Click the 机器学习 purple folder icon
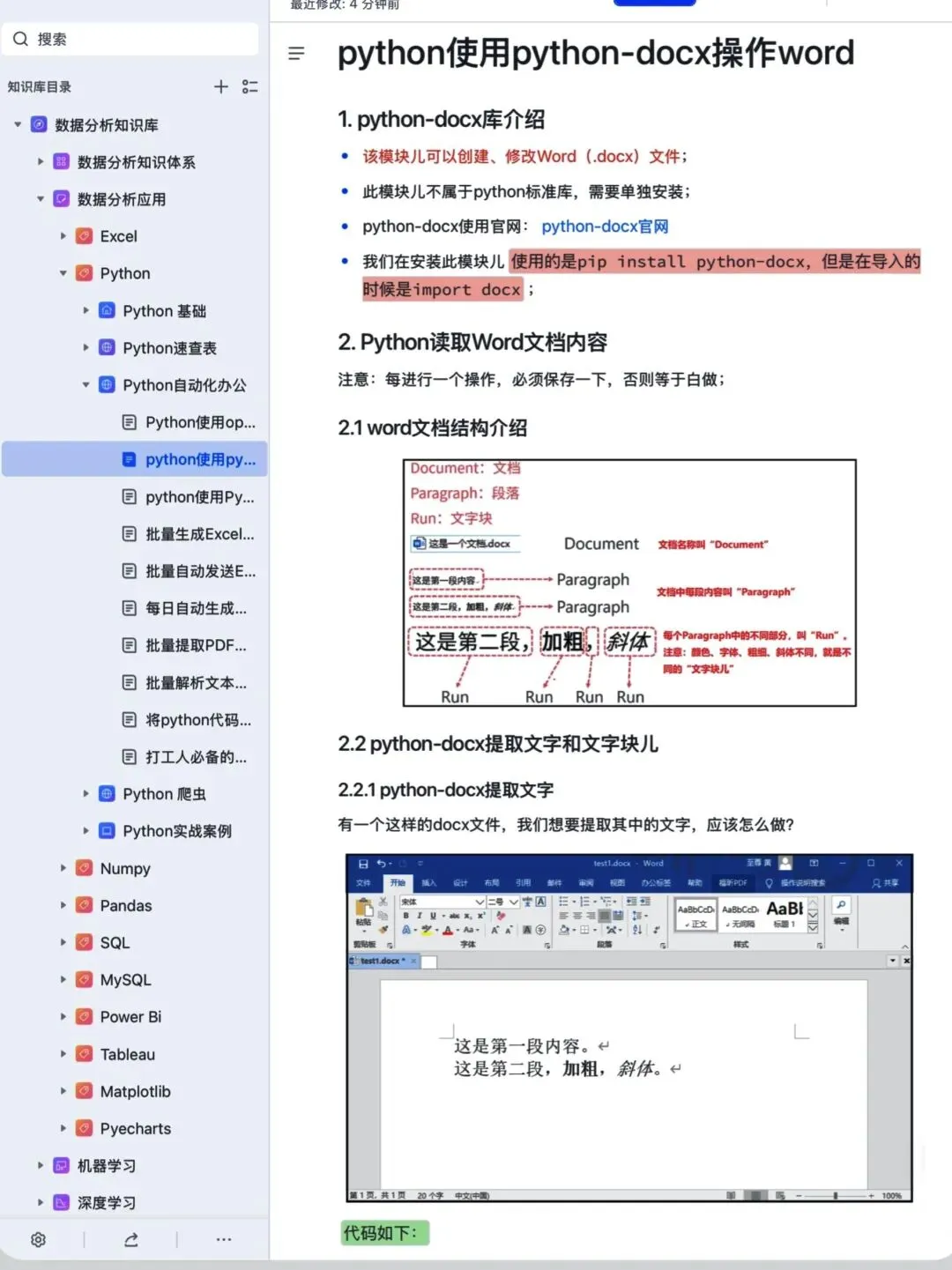 pos(61,1165)
